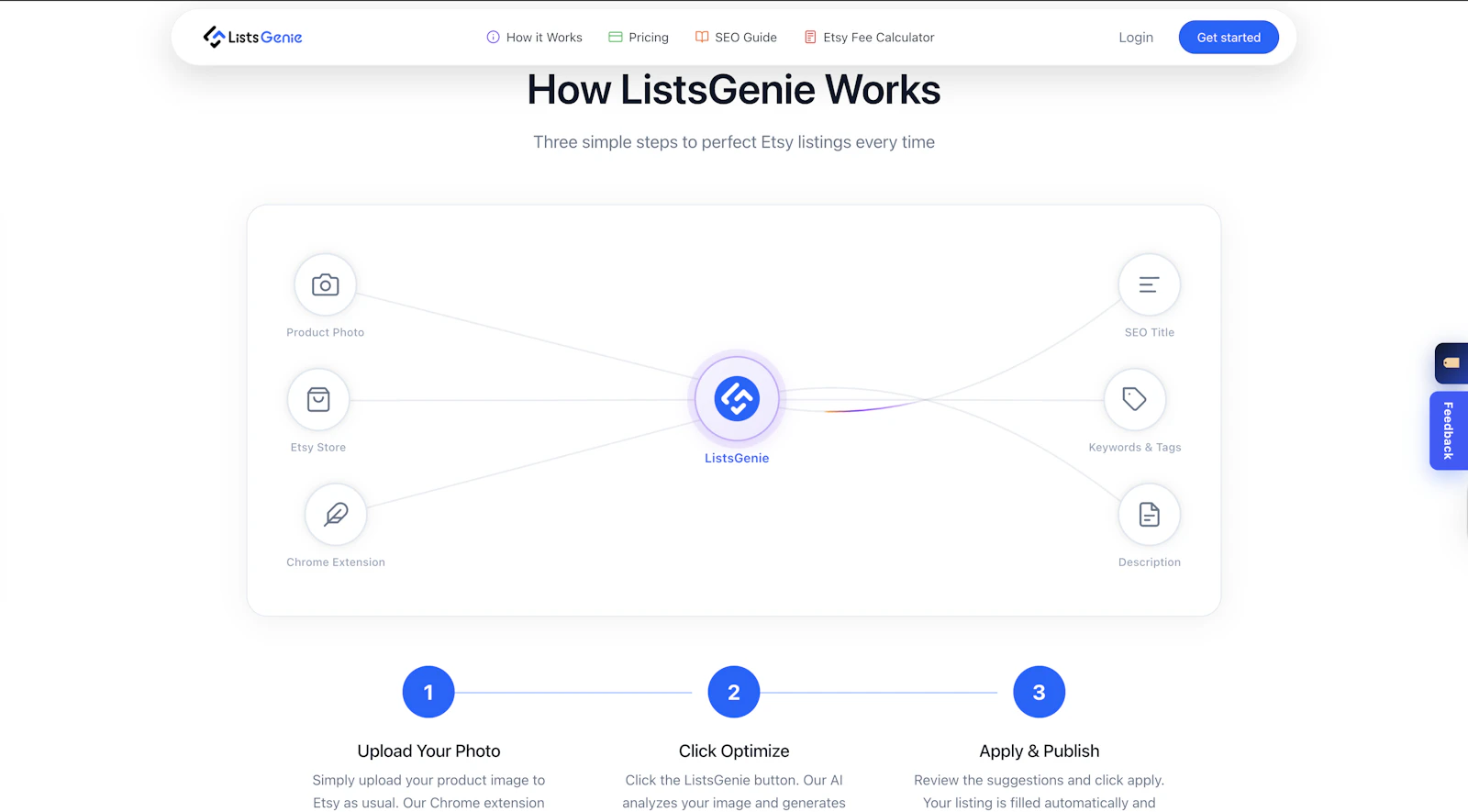
Task: Click the Etsy Fee Calculator icon
Action: click(x=810, y=38)
